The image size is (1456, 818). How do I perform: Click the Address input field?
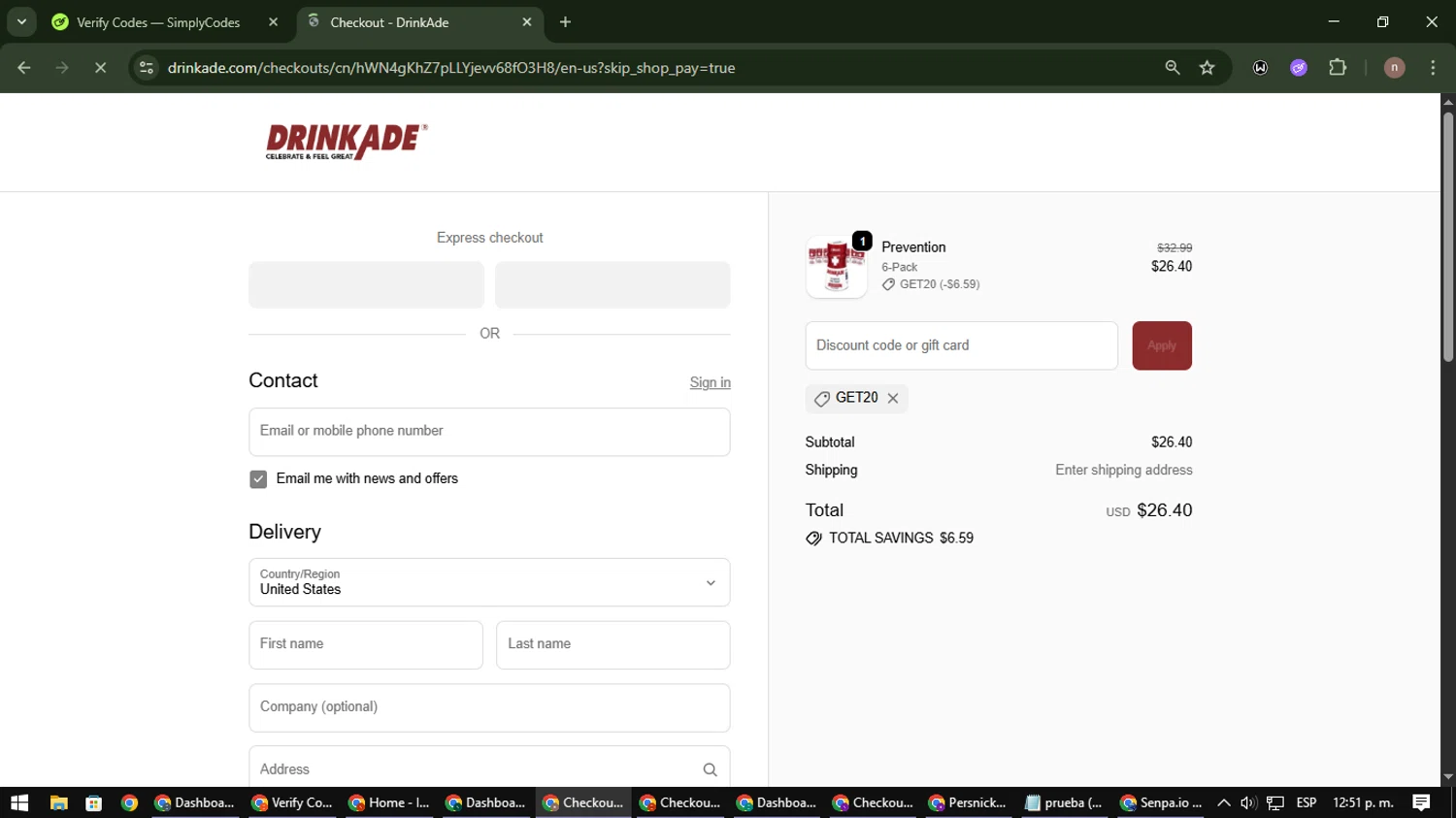[489, 769]
